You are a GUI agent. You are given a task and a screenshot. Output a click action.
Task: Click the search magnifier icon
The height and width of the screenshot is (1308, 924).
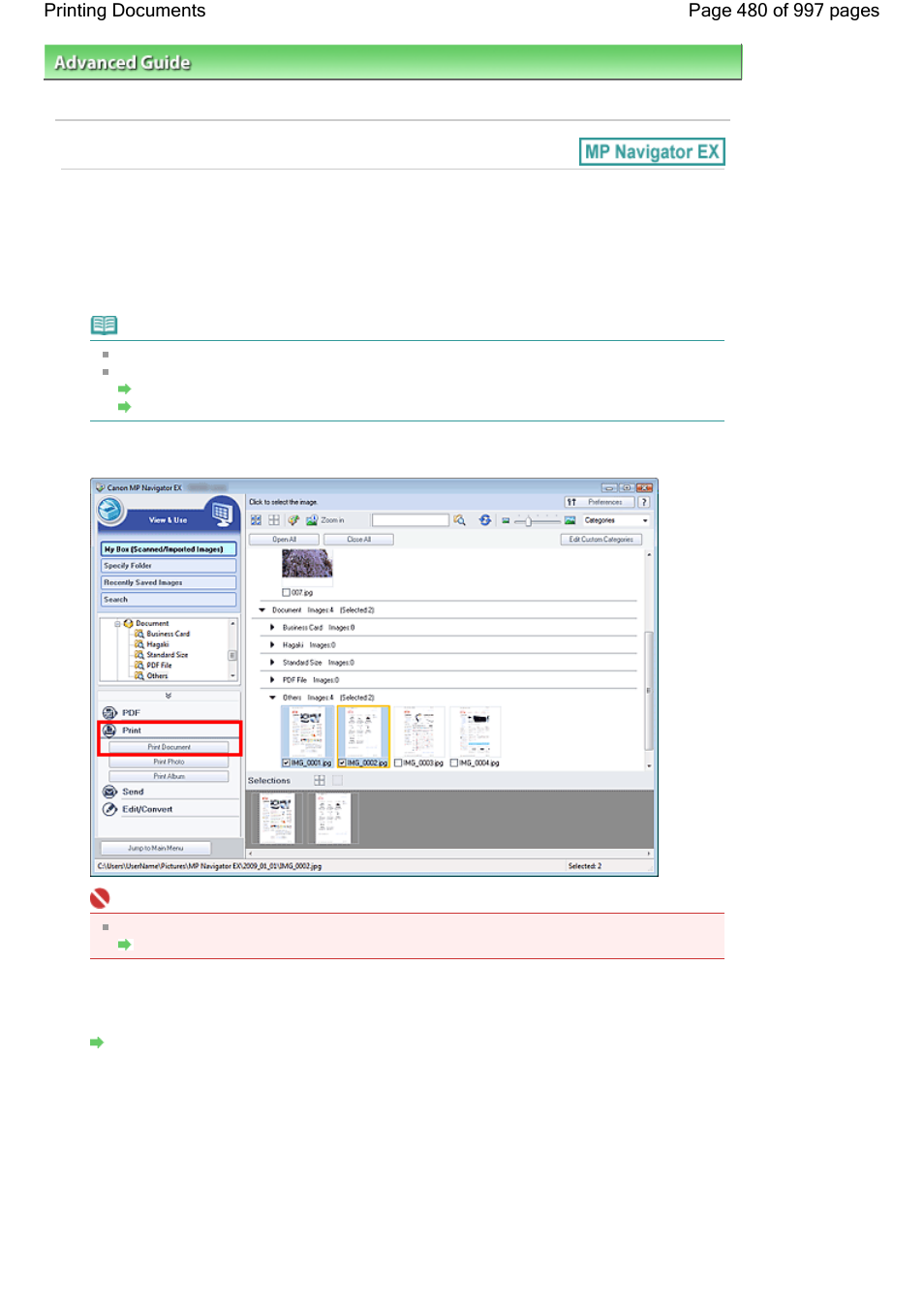460,520
